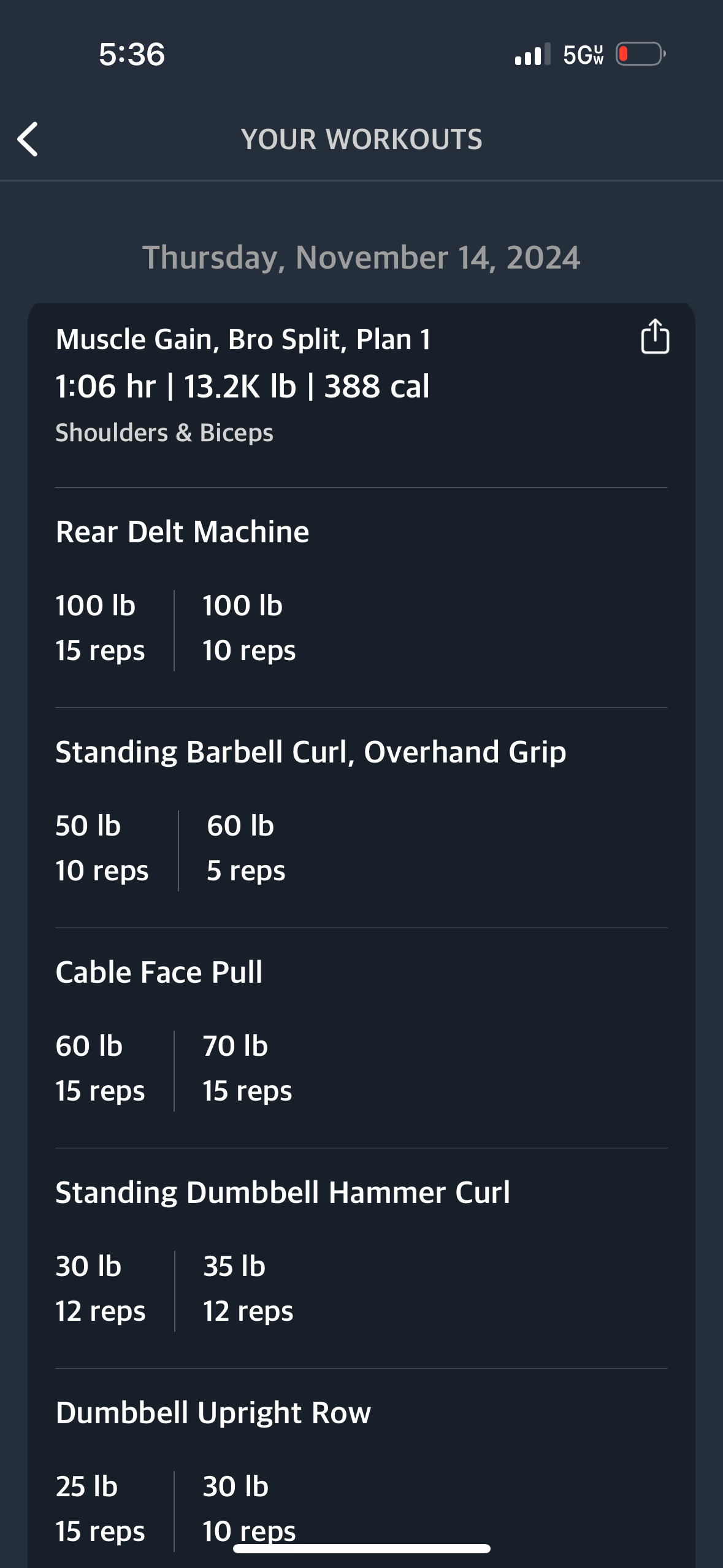Select the 60 lb 5 reps set
723x1568 pixels.
[246, 848]
